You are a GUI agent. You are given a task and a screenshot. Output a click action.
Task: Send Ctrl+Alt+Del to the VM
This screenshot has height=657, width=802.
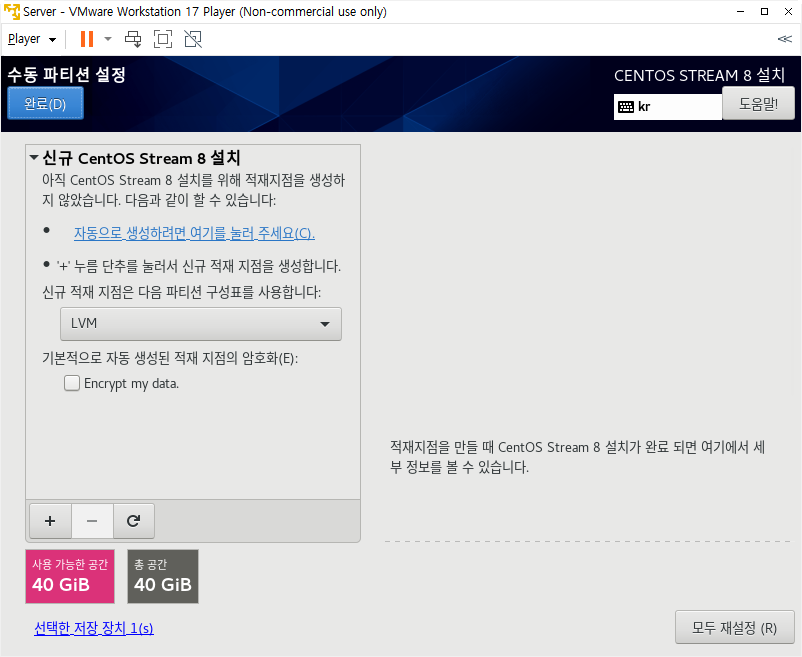point(133,39)
